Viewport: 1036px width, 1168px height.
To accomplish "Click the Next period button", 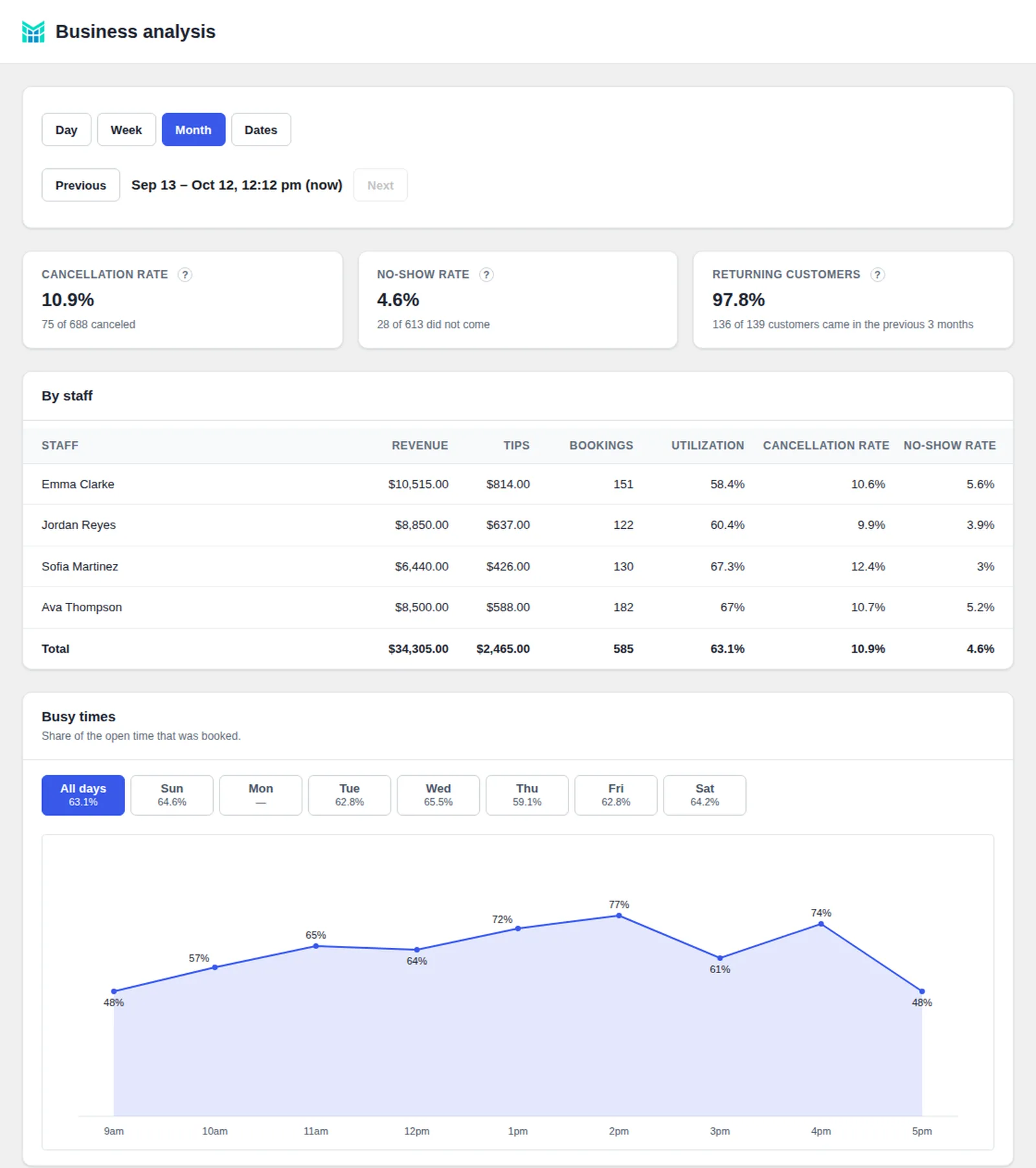I will (380, 185).
